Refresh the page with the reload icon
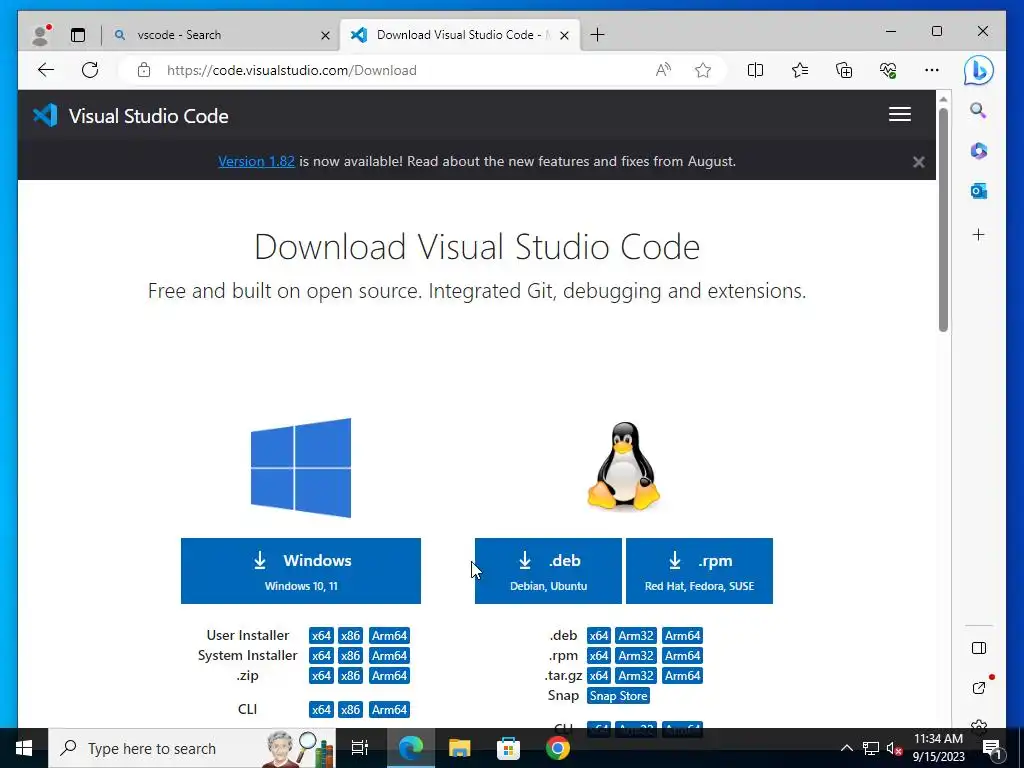The height and width of the screenshot is (768, 1024). click(90, 70)
